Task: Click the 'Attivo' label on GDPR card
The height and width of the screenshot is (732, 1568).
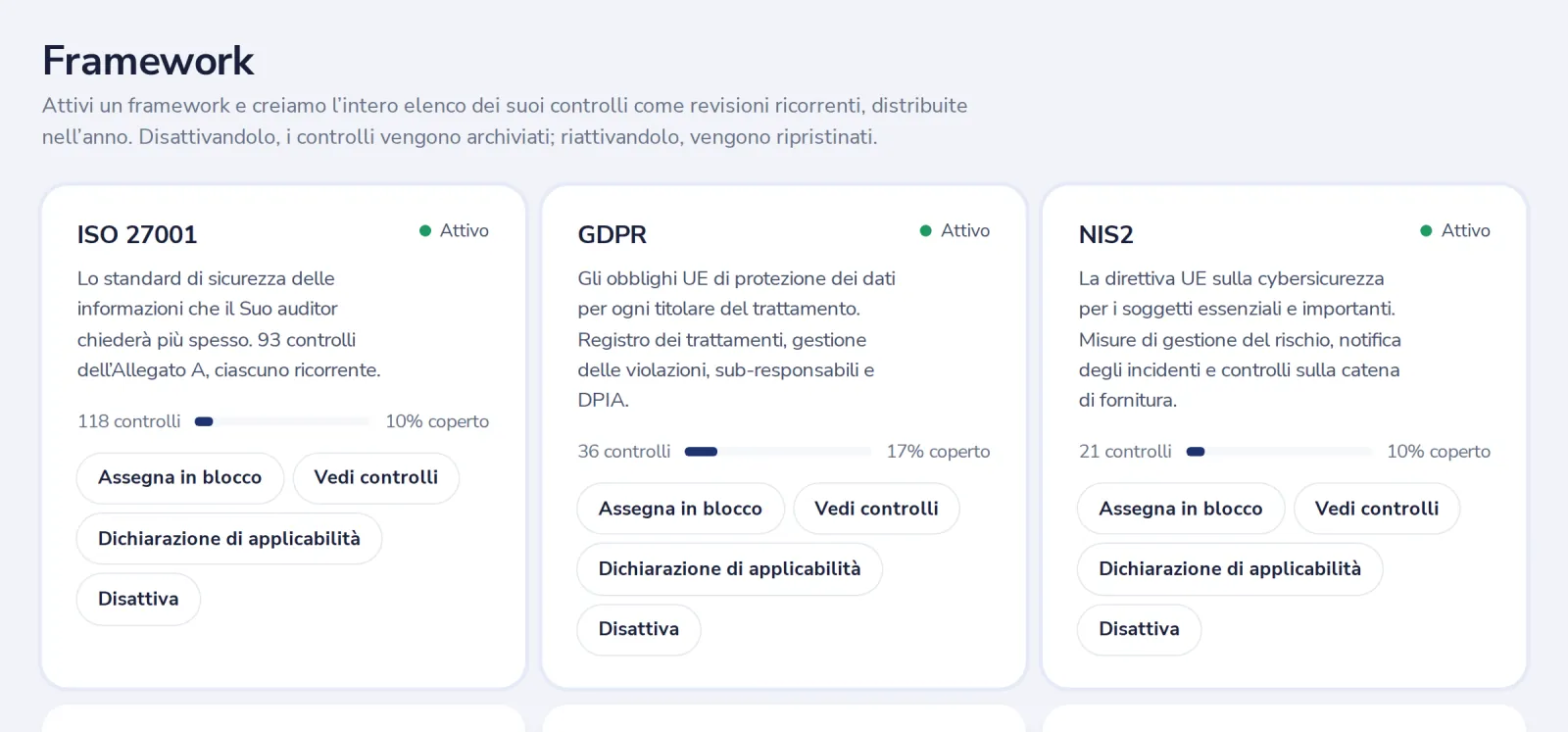Action: [965, 231]
